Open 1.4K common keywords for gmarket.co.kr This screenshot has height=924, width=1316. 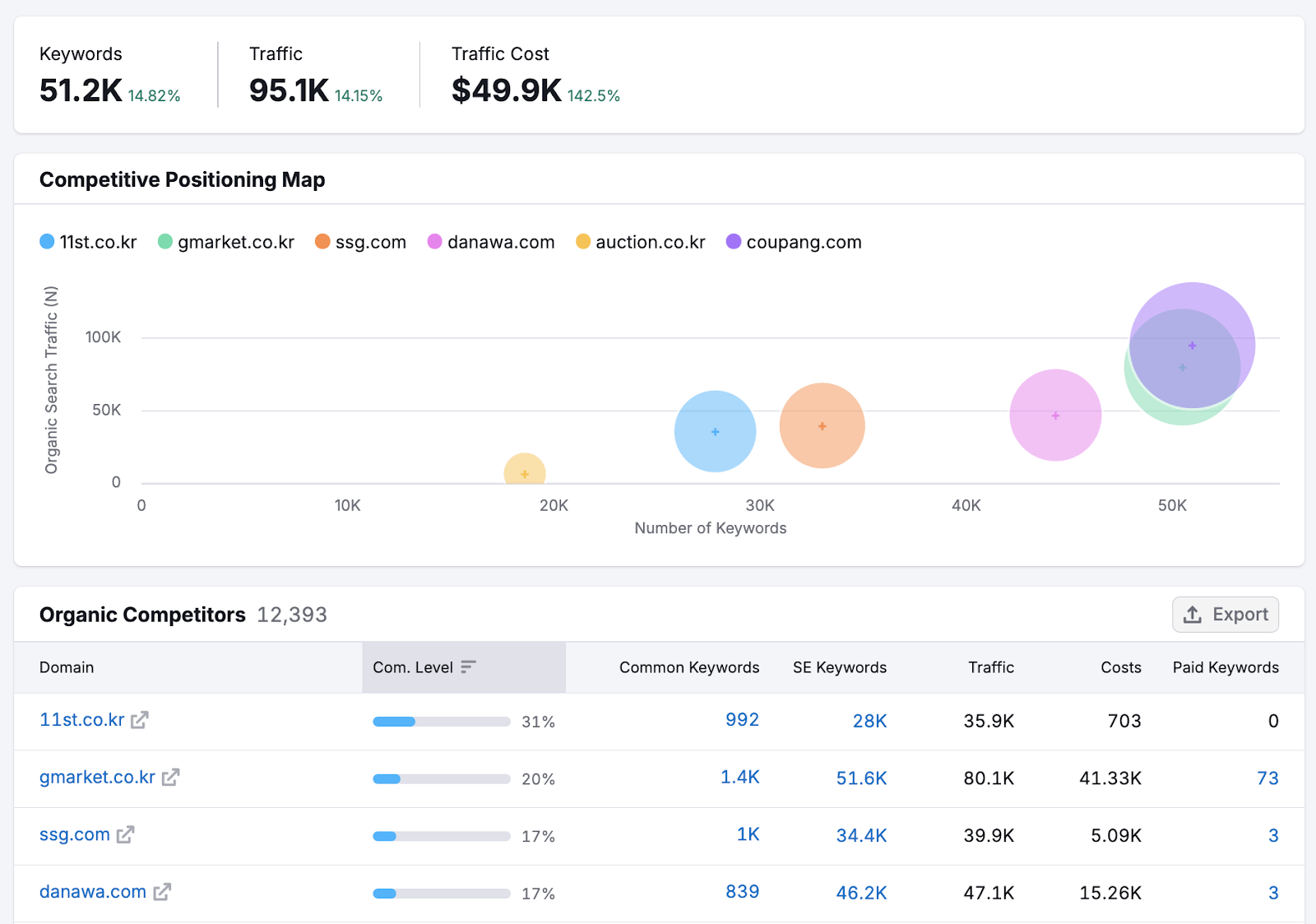pos(739,778)
